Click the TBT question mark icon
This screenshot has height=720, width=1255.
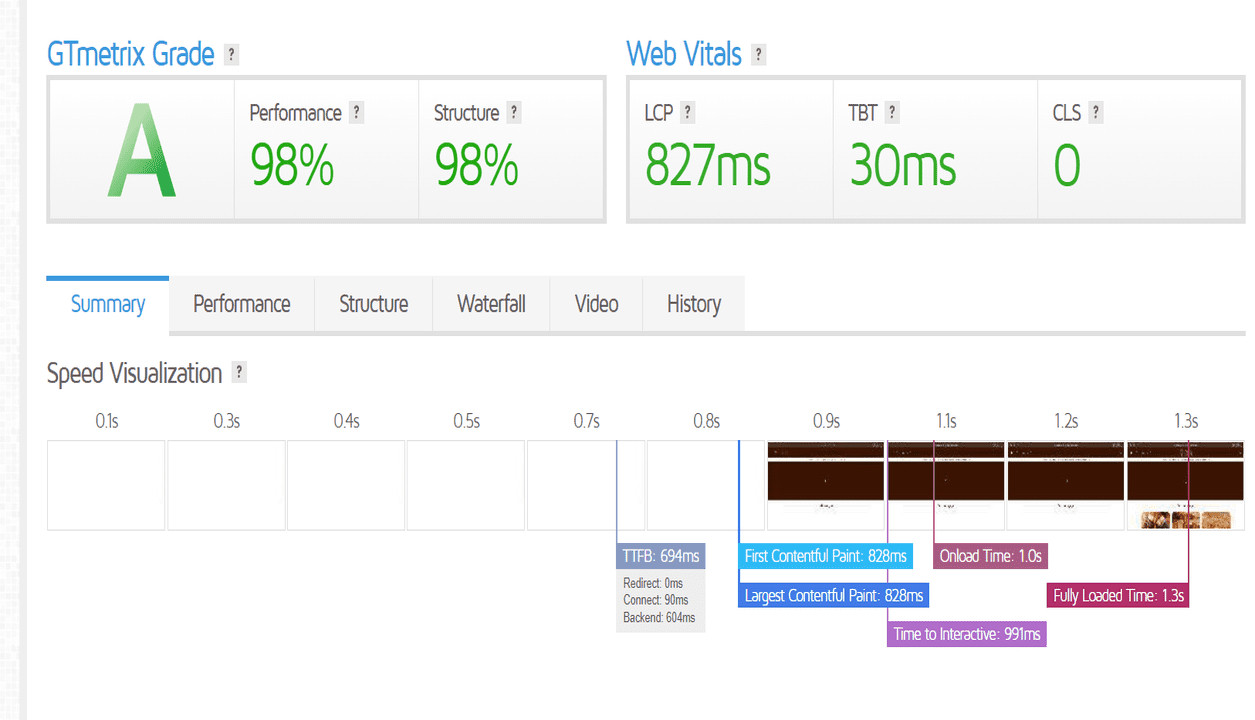pyautogui.click(x=892, y=113)
